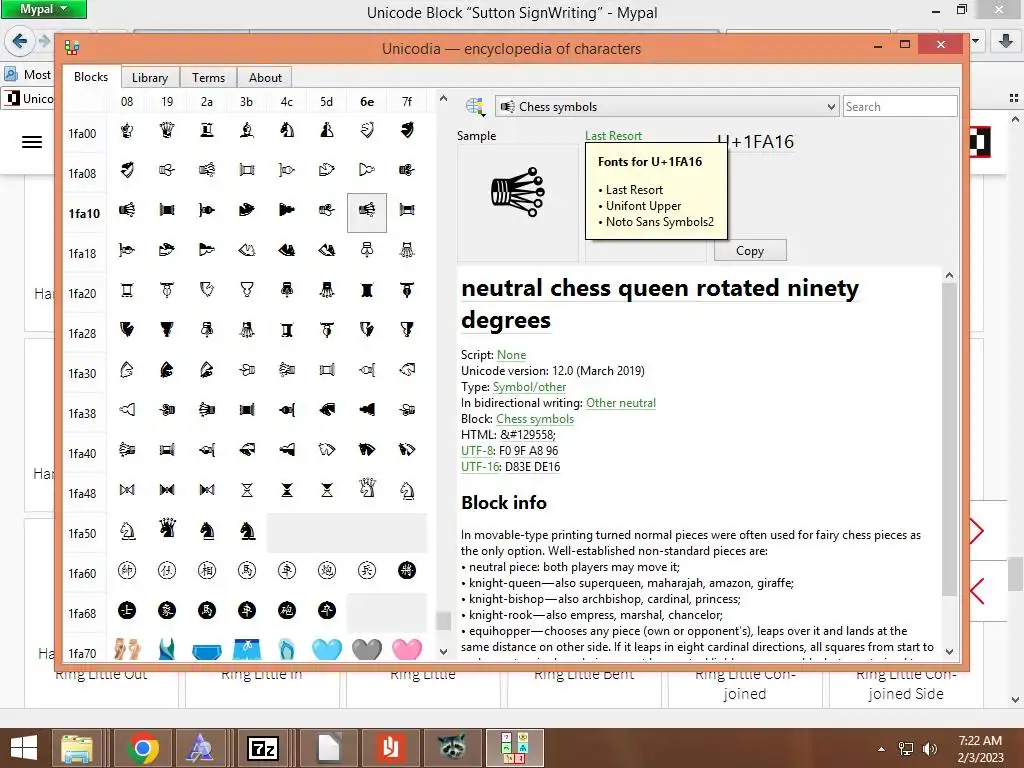
Task: Click the character grid scrollbar down arrow
Action: 443,651
